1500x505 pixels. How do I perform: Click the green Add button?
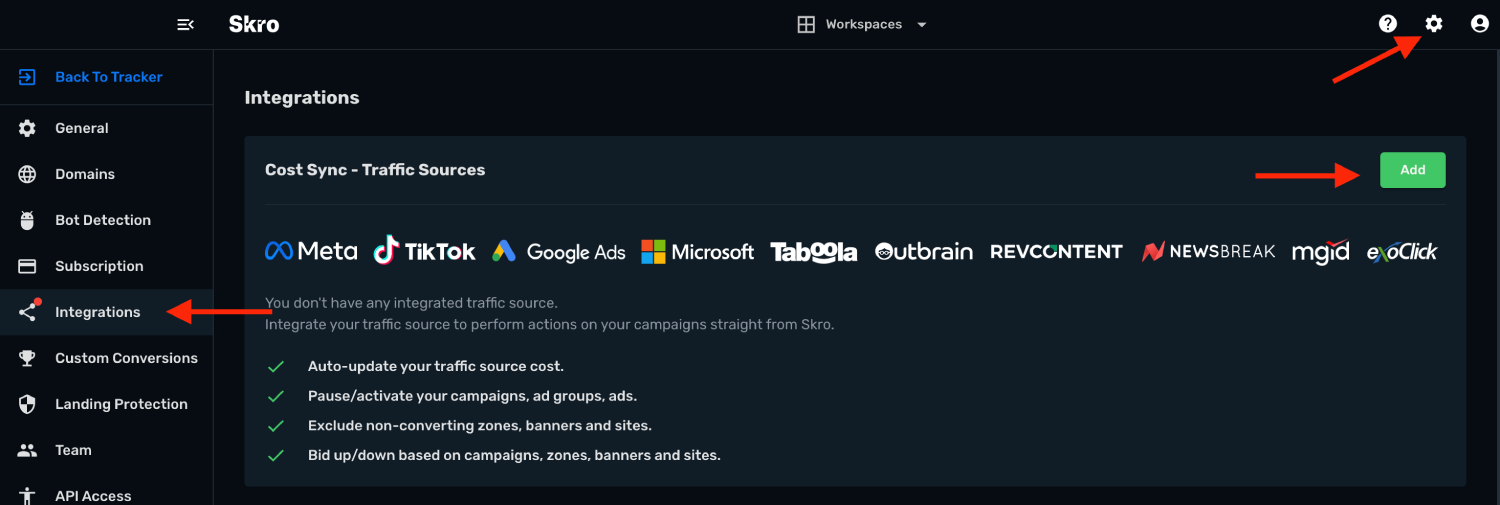pos(1412,170)
